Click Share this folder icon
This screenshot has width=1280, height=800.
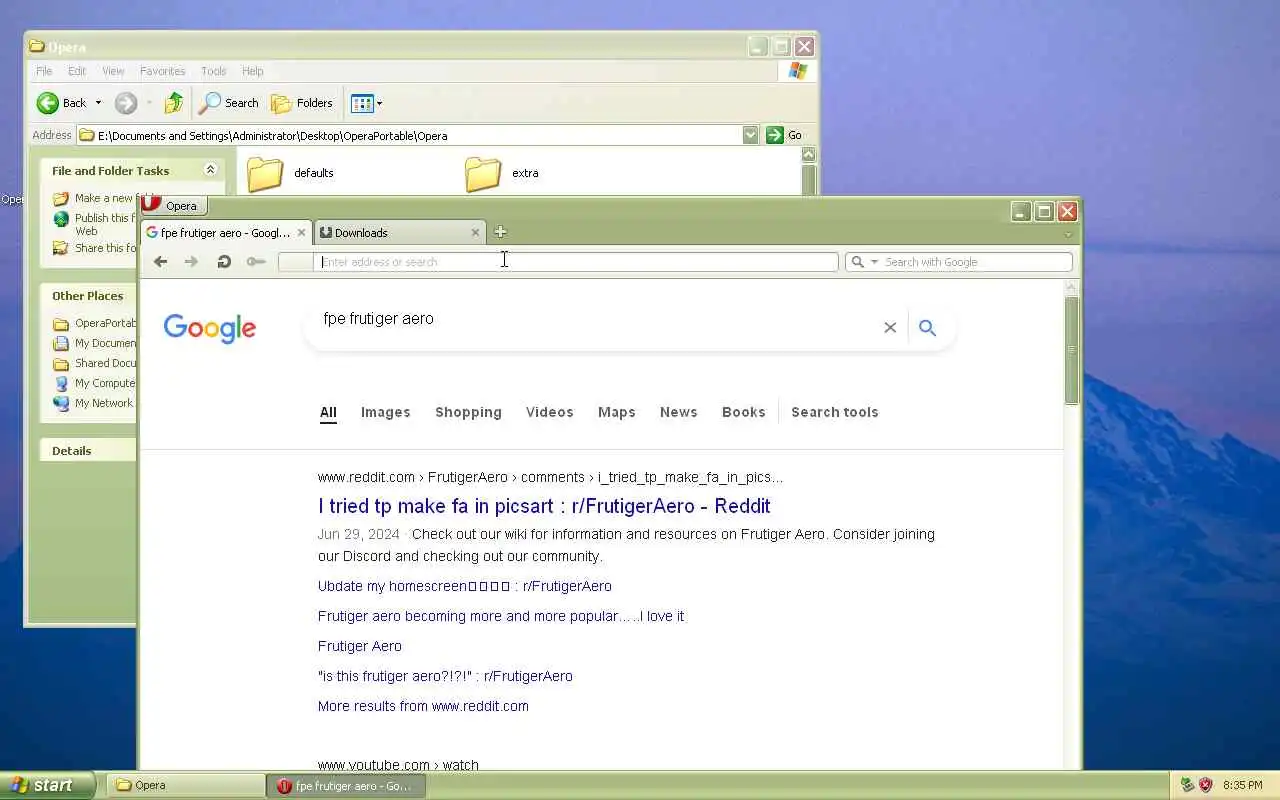point(61,248)
